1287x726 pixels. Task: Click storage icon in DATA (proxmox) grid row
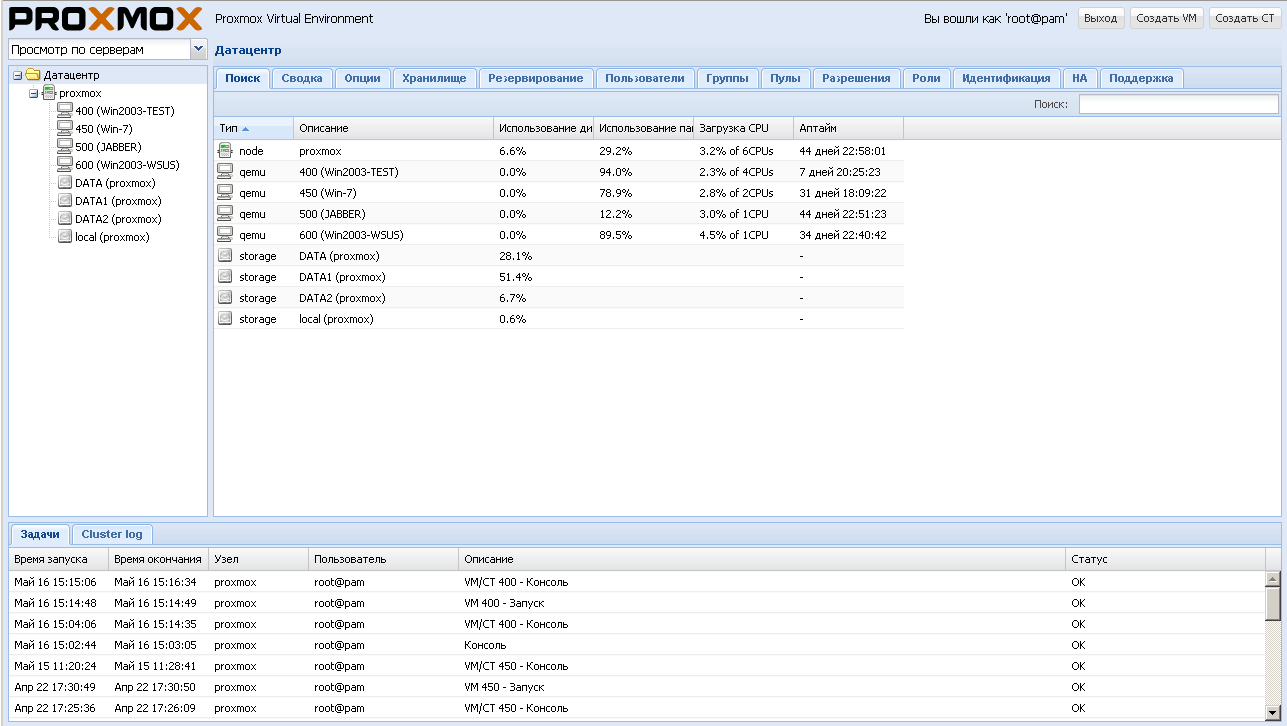coord(225,255)
